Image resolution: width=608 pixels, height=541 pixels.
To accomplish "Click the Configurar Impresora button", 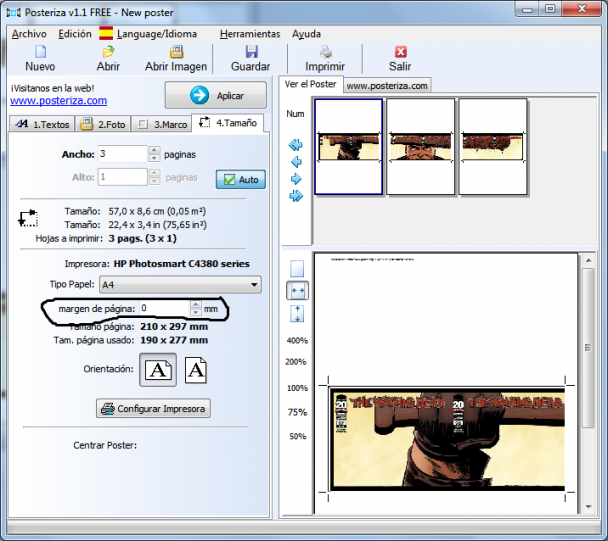I will (154, 408).
